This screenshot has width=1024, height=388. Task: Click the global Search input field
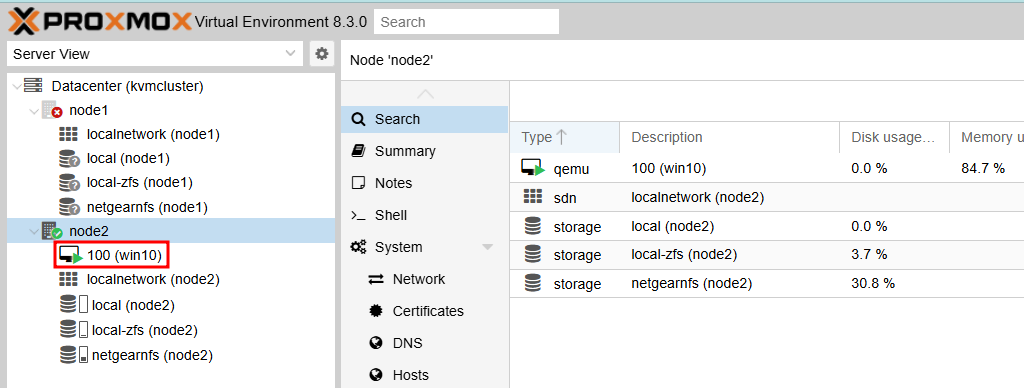pyautogui.click(x=466, y=22)
